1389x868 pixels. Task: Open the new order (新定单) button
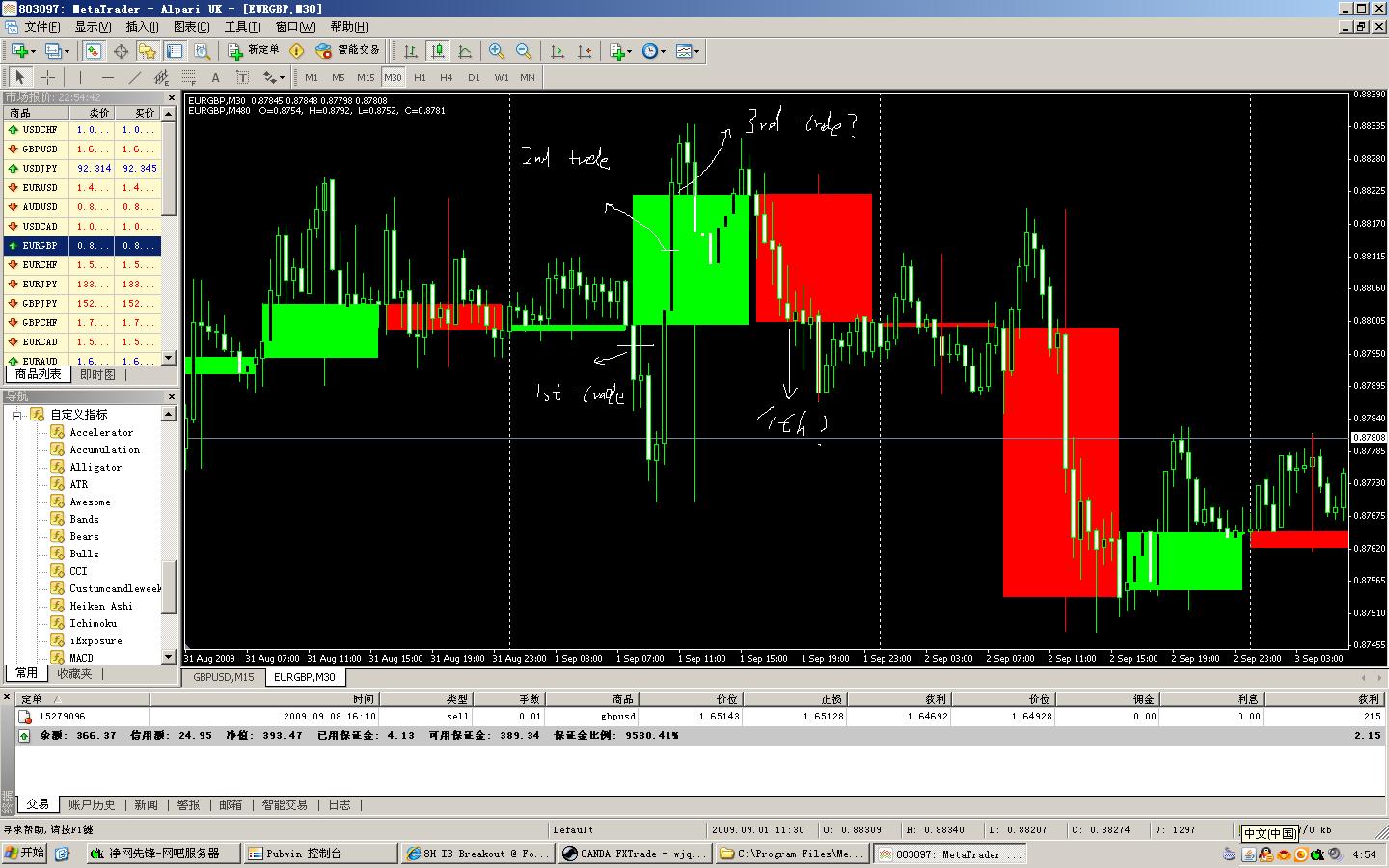[x=254, y=50]
